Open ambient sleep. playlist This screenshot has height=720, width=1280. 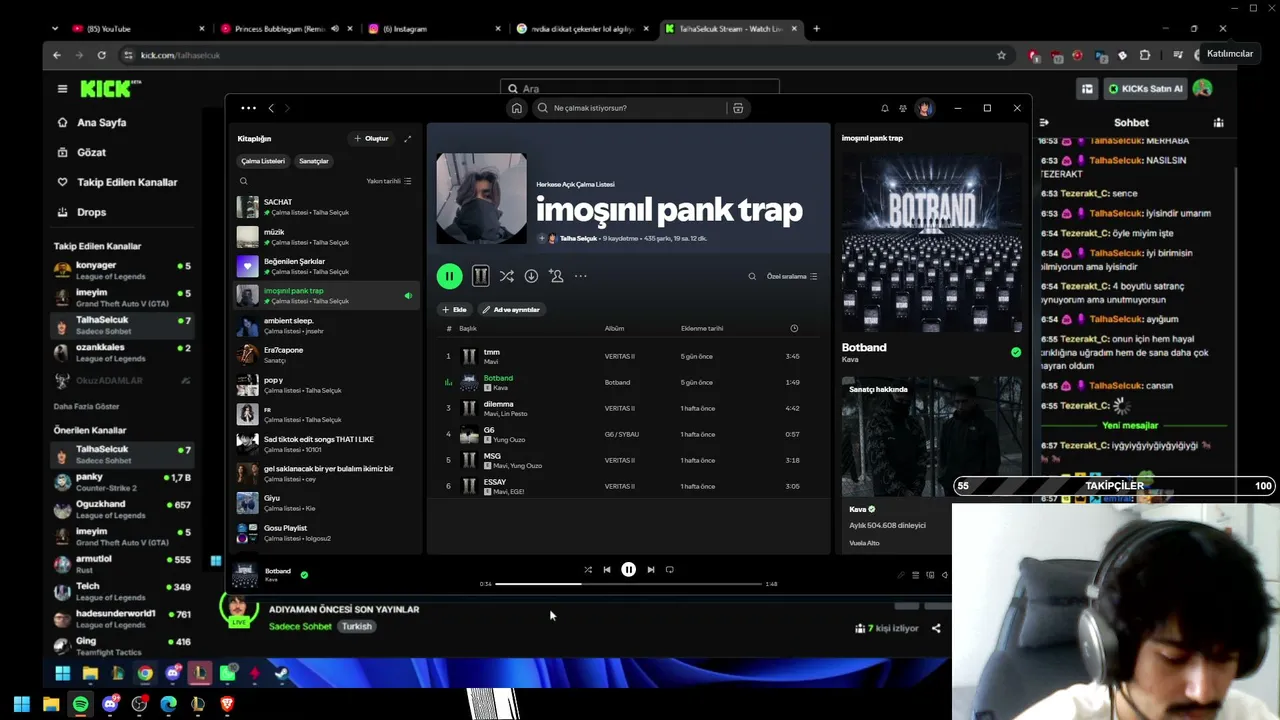(326, 326)
